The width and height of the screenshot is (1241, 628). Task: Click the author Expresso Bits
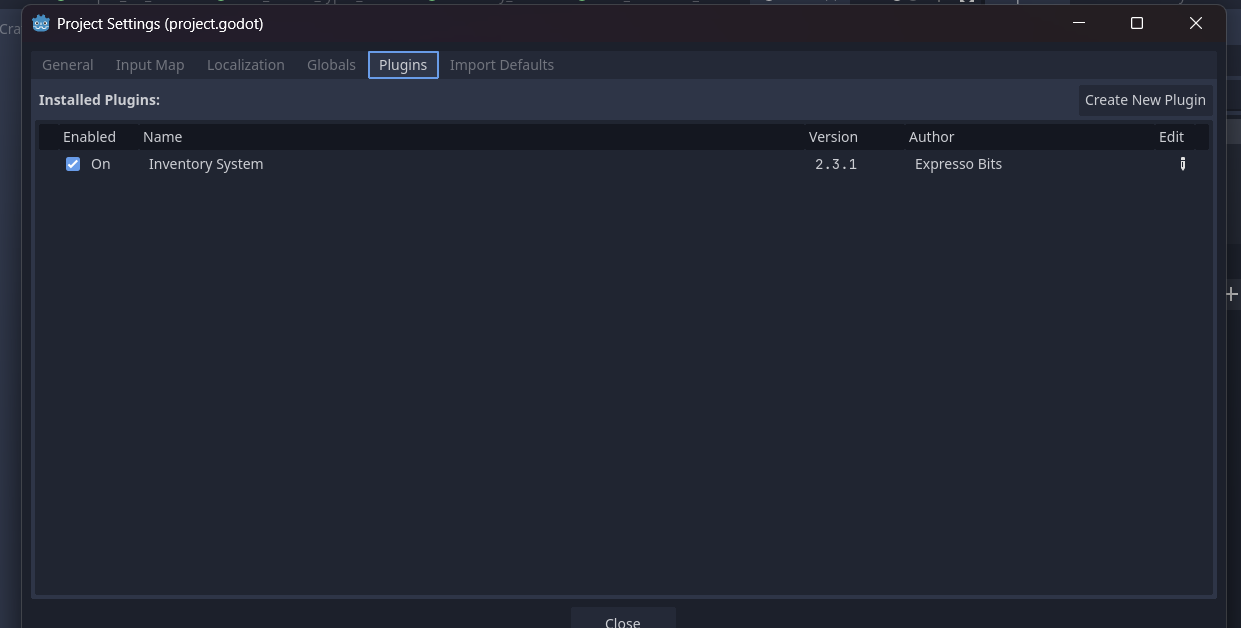(x=958, y=164)
